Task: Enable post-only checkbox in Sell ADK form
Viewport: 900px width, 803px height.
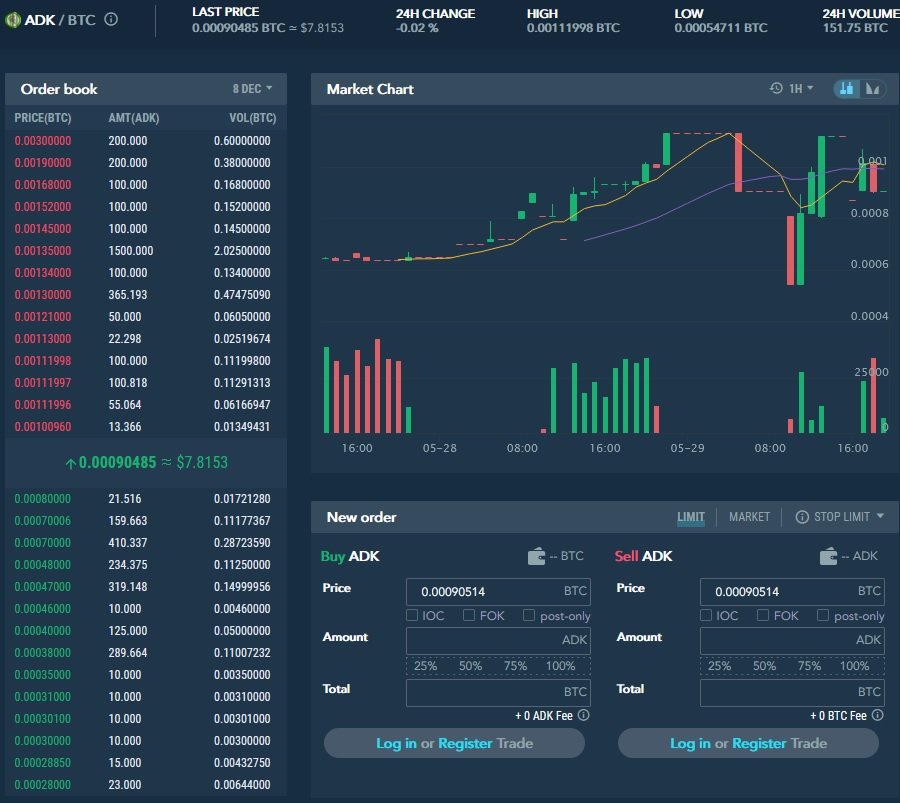Action: [x=823, y=615]
